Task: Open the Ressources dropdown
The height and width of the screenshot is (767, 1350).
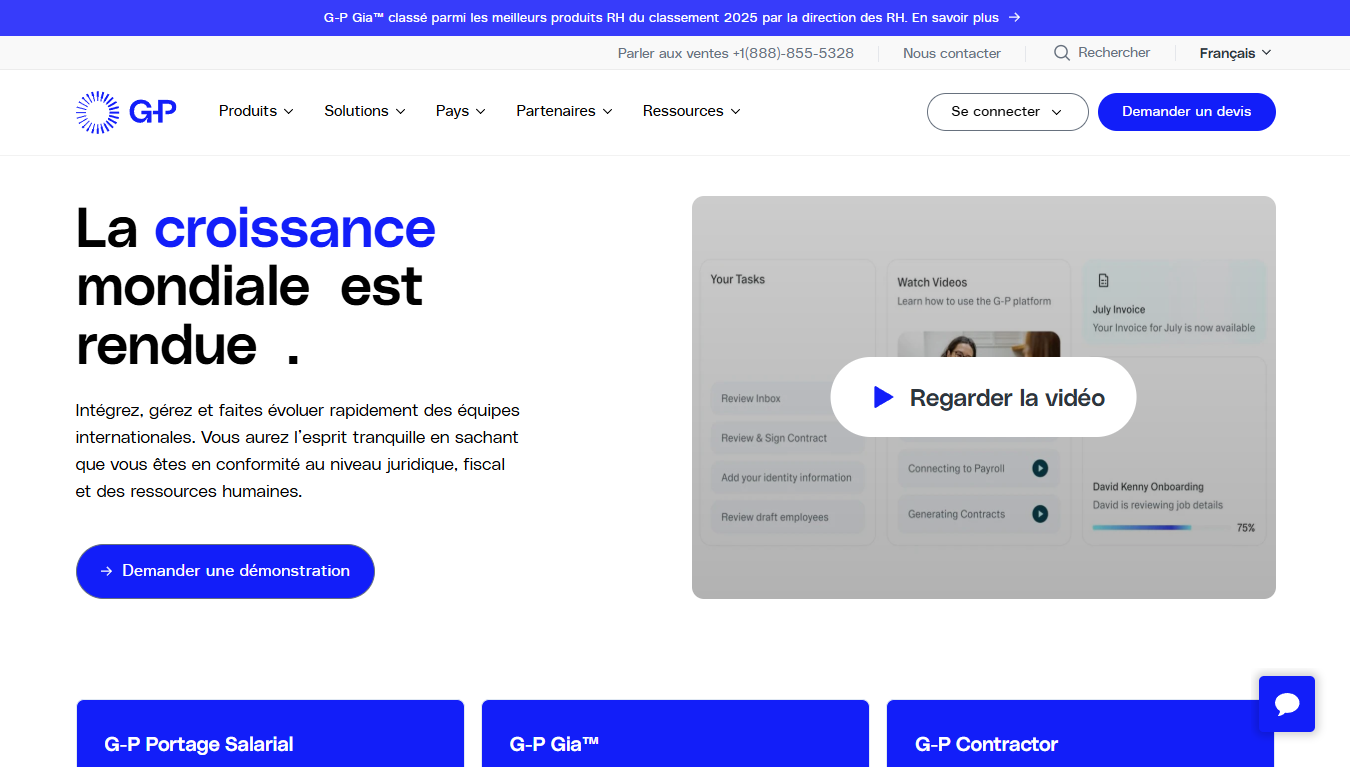Action: (x=692, y=111)
